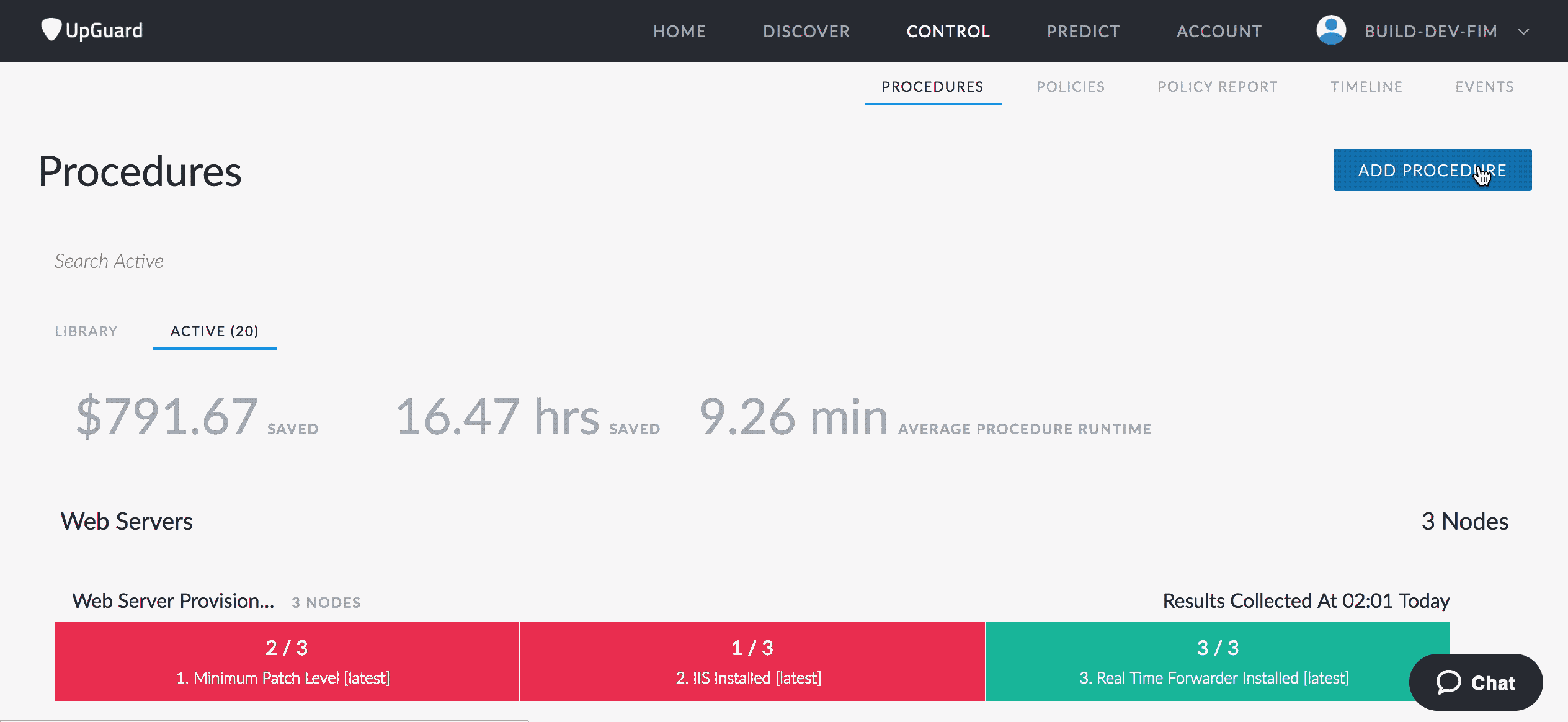Open the user avatar icon
The width and height of the screenshot is (1568, 722).
click(x=1331, y=30)
